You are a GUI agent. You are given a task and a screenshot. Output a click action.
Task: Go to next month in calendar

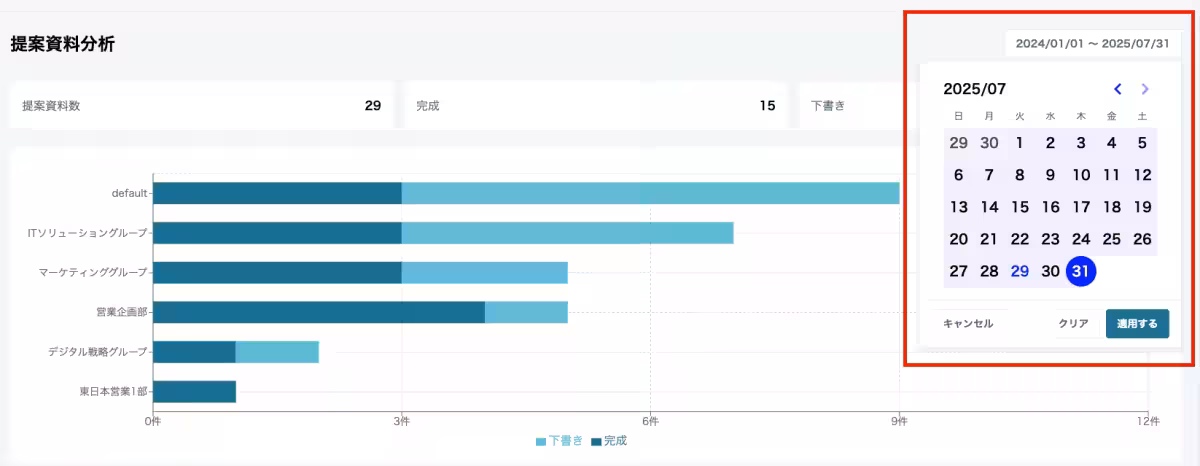click(1145, 89)
